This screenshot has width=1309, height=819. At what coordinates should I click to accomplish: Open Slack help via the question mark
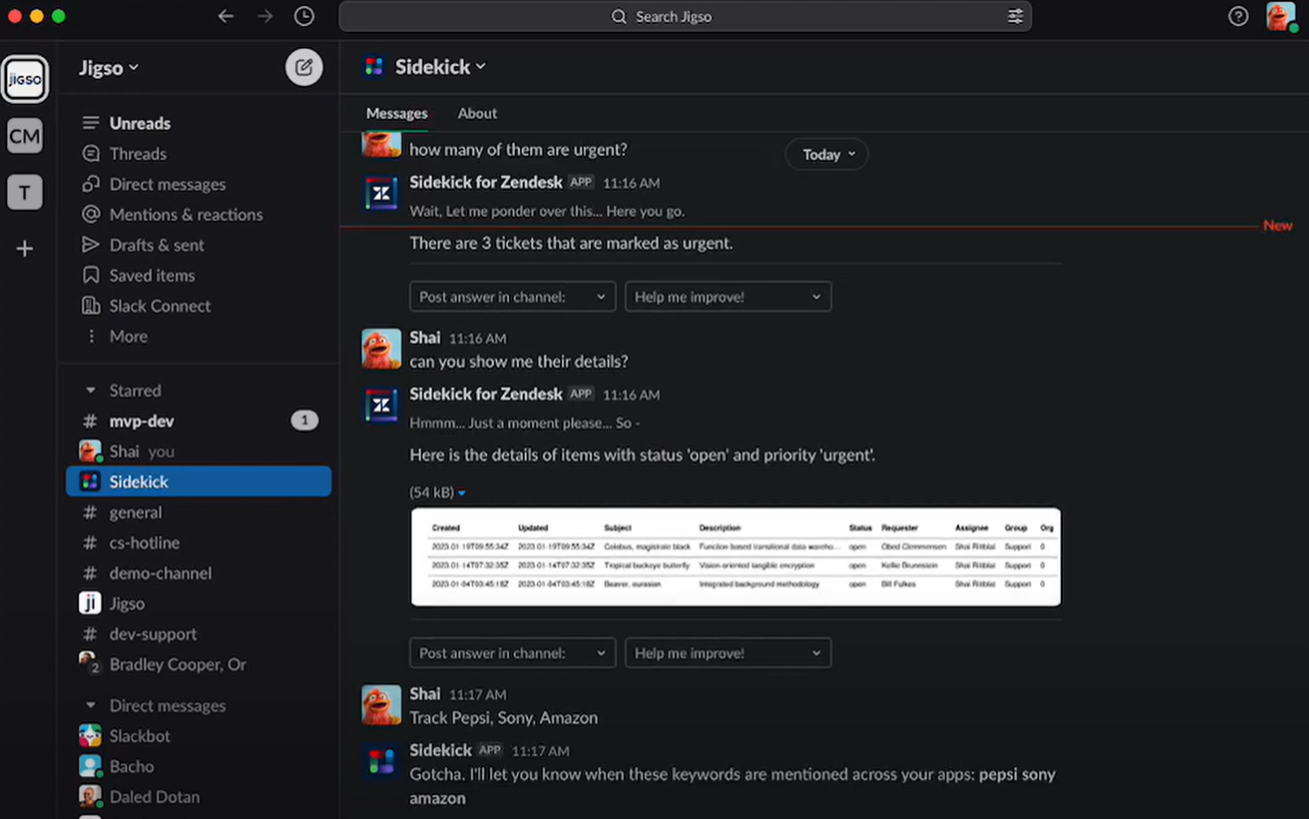1237,16
